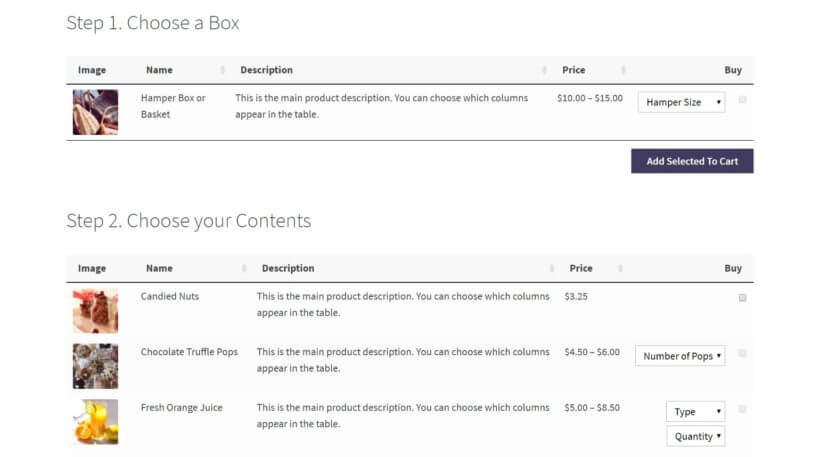Select the Chocolate Truffle Pops name
Viewport: 820px width, 457px height.
[x=189, y=352]
